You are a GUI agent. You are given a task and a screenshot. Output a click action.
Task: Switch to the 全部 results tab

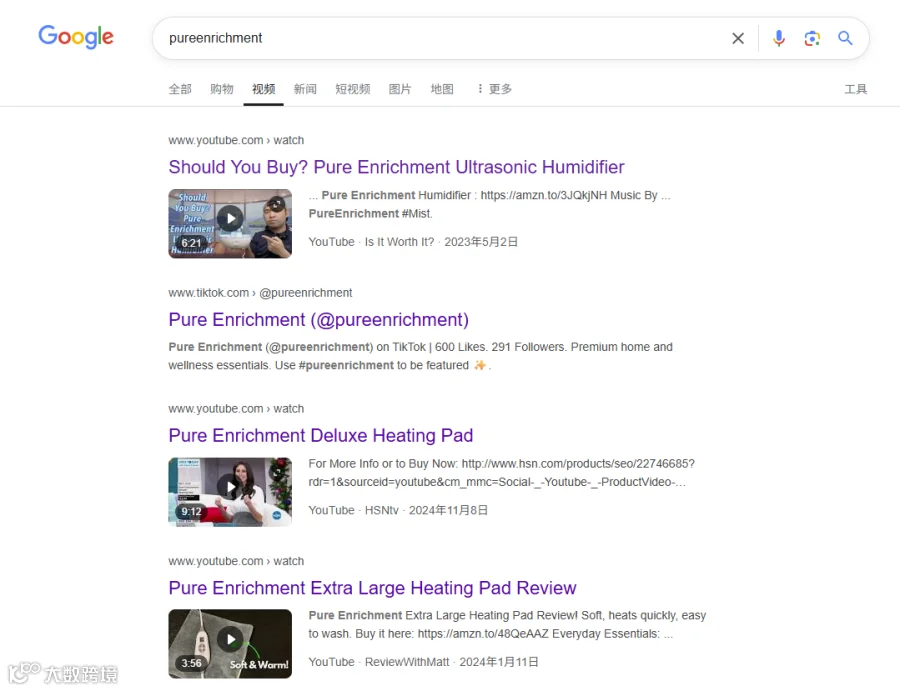point(180,89)
